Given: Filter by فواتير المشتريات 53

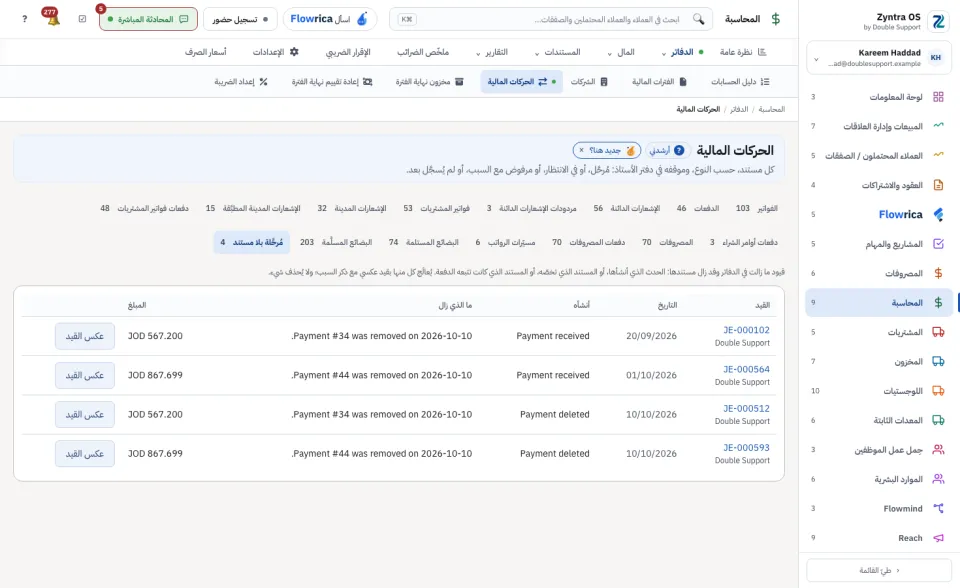Looking at the screenshot, I should tap(436, 208).
